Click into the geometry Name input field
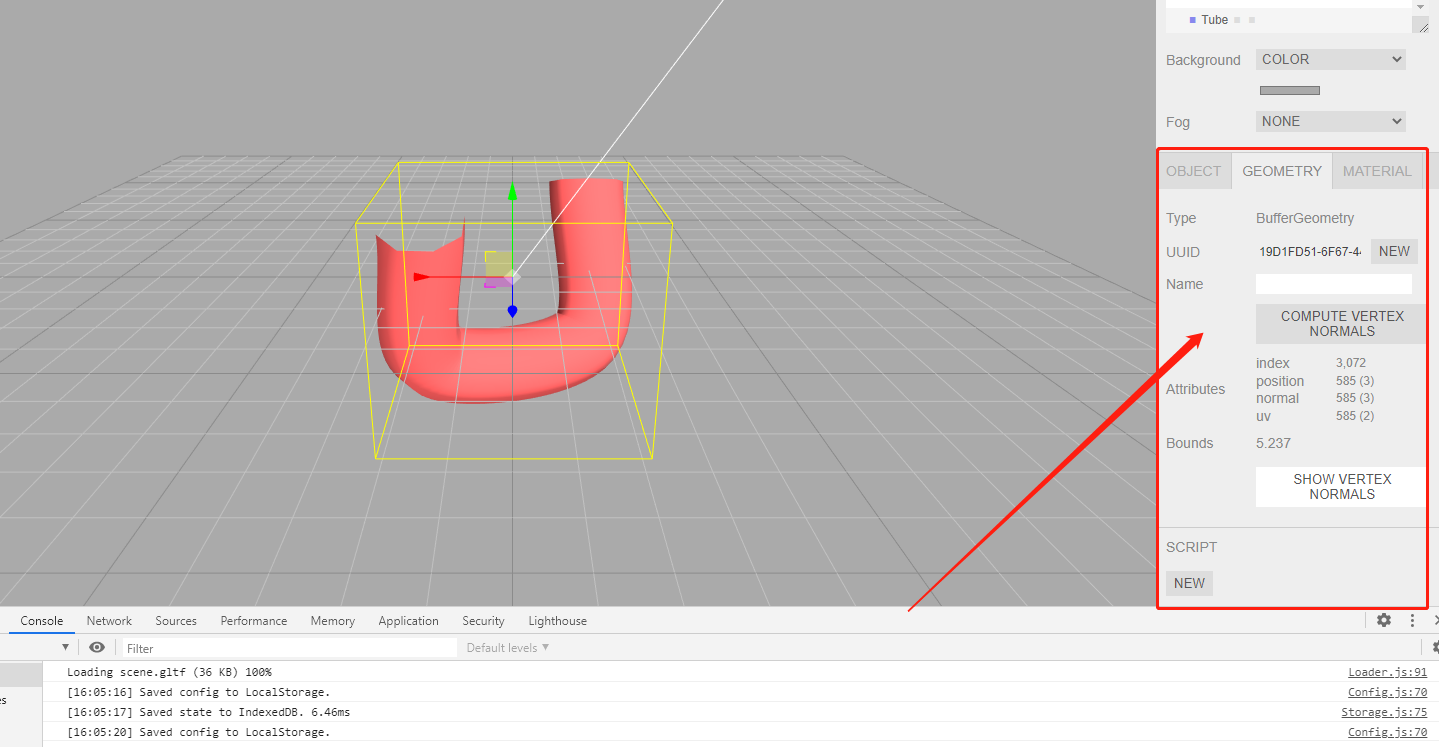This screenshot has width=1439, height=747. point(1334,284)
